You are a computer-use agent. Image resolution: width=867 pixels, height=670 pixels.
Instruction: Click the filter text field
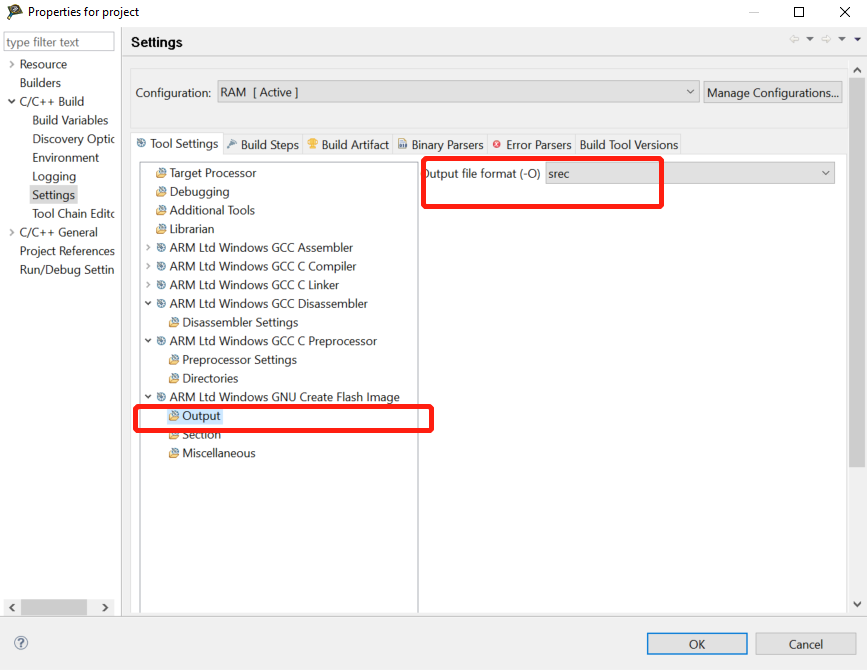click(x=58, y=41)
